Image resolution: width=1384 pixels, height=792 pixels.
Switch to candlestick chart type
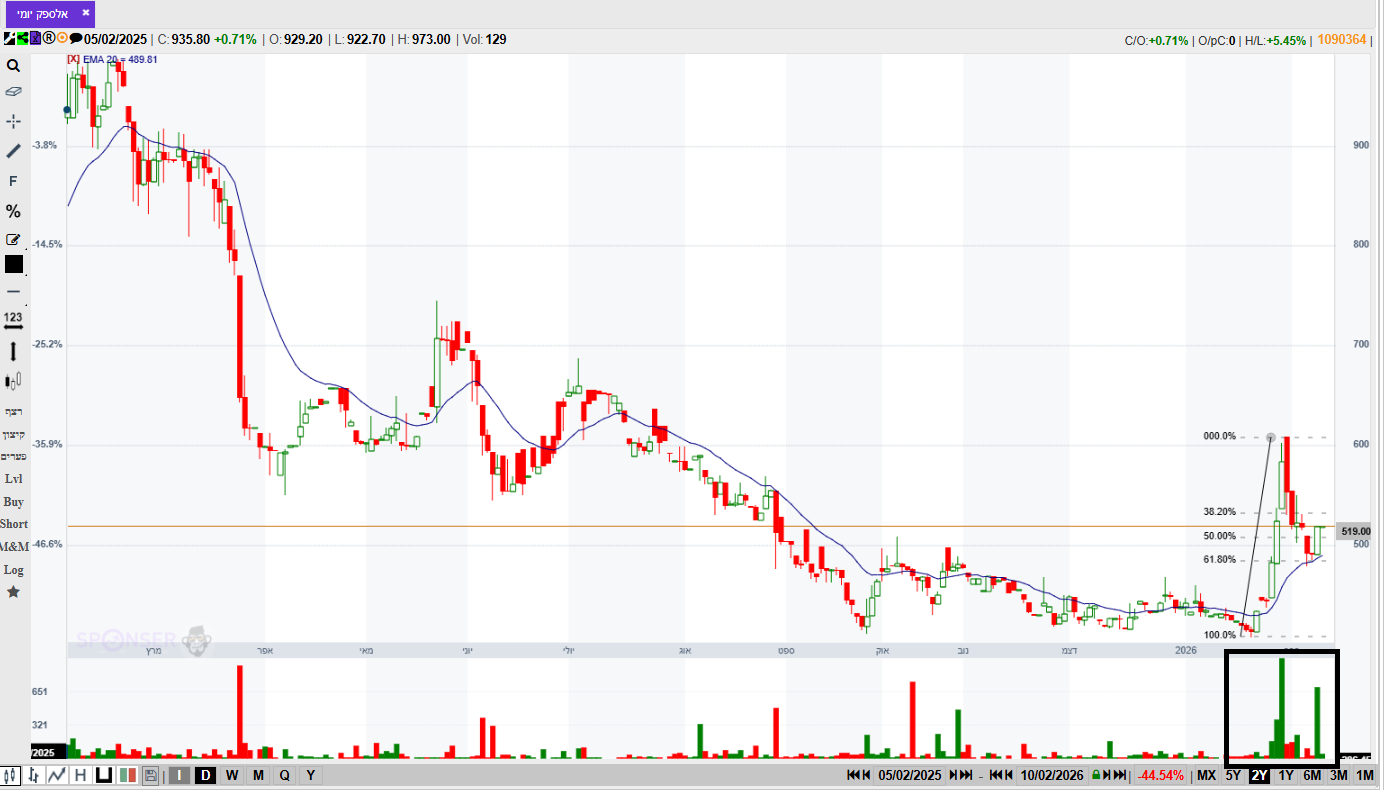pos(12,775)
